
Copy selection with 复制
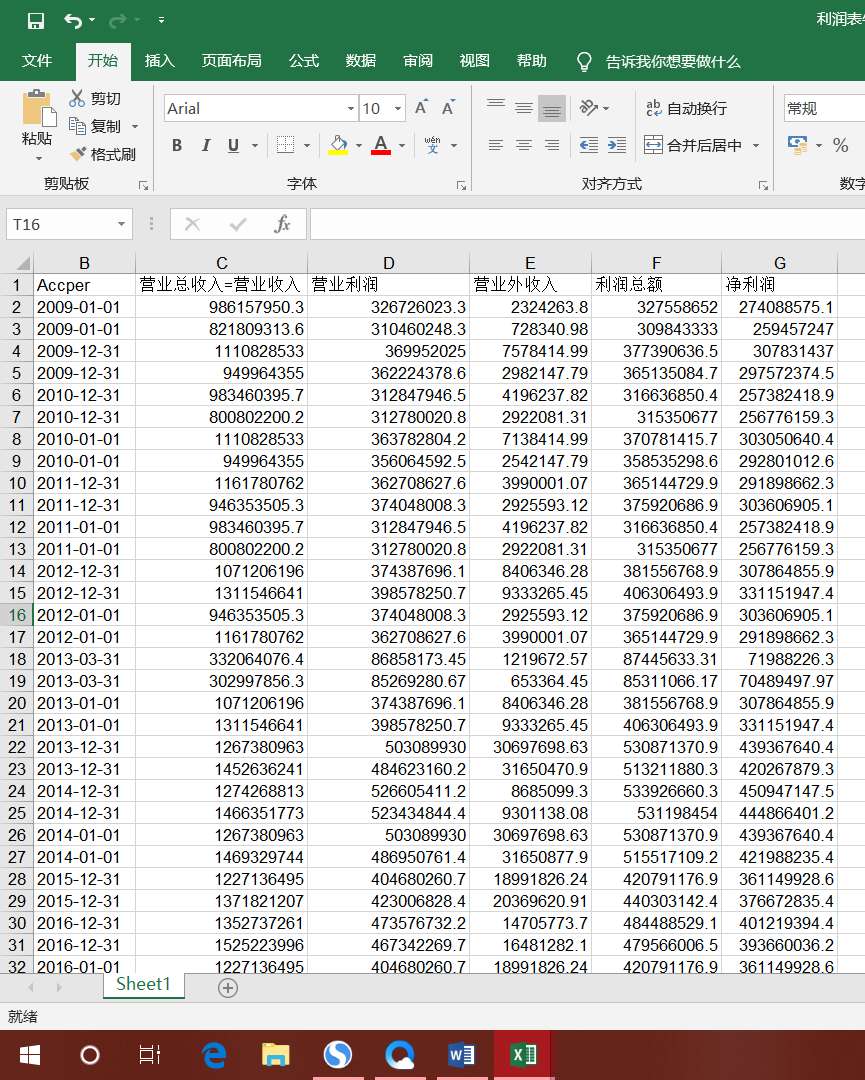click(95, 126)
